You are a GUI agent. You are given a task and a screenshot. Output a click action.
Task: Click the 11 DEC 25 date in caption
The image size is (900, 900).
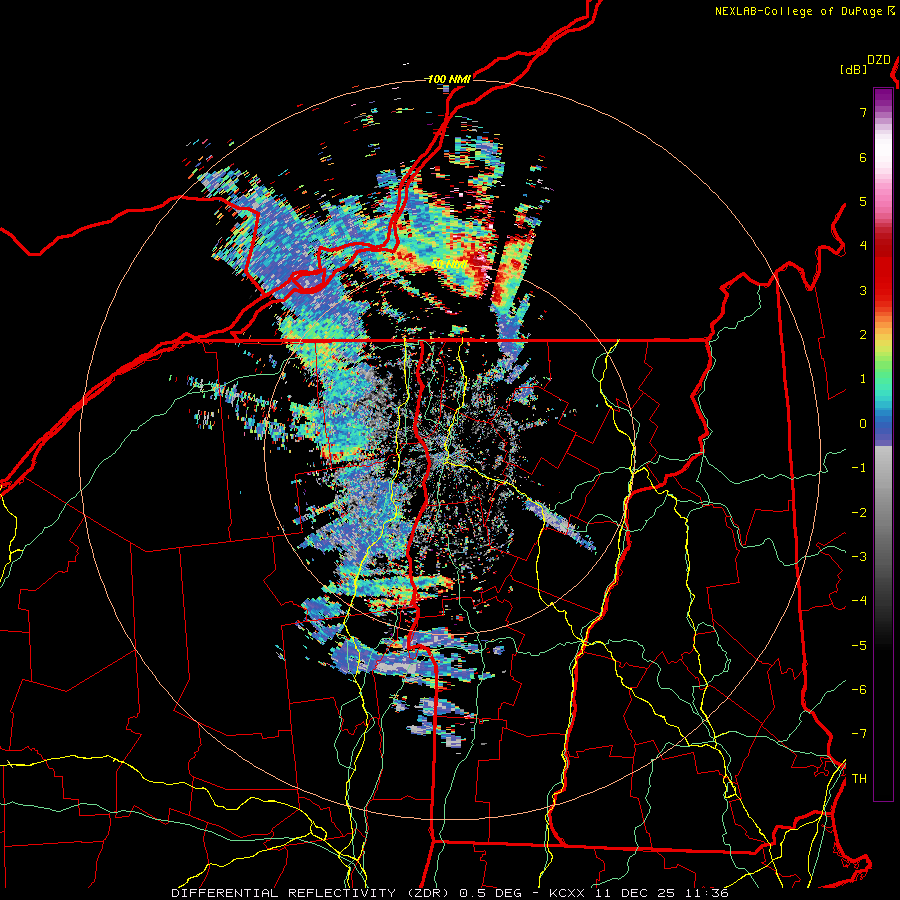(x=635, y=893)
